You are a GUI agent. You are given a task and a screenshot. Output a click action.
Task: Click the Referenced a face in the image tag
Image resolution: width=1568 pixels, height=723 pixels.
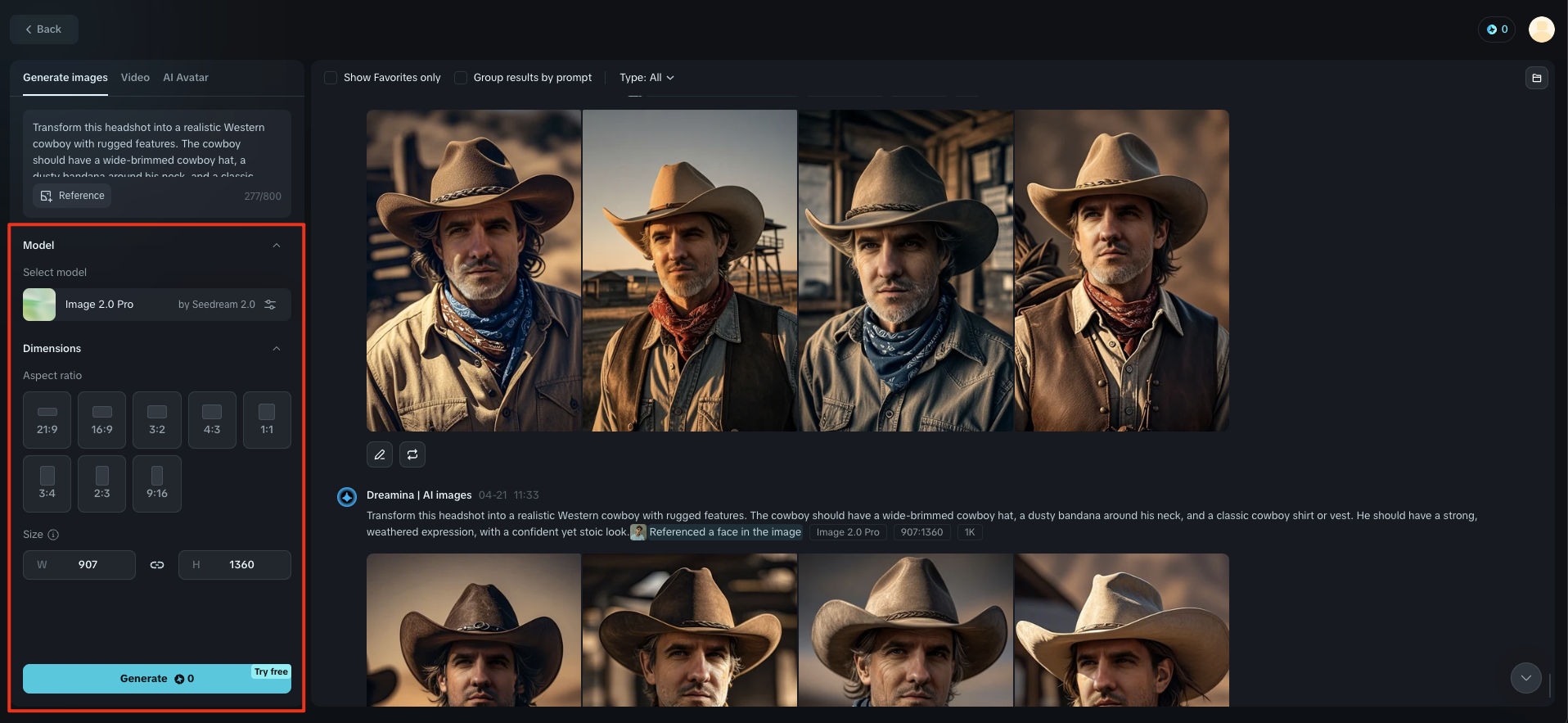725,532
